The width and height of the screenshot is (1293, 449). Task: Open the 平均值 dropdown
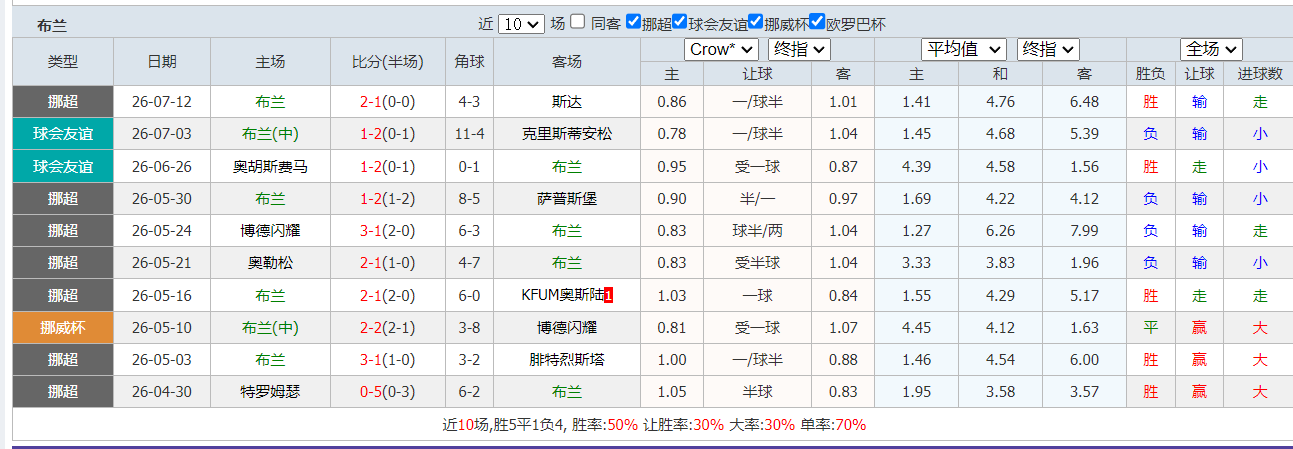[x=964, y=49]
